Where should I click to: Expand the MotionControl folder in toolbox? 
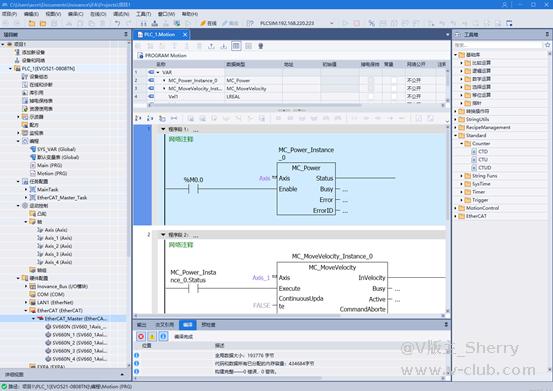455,208
